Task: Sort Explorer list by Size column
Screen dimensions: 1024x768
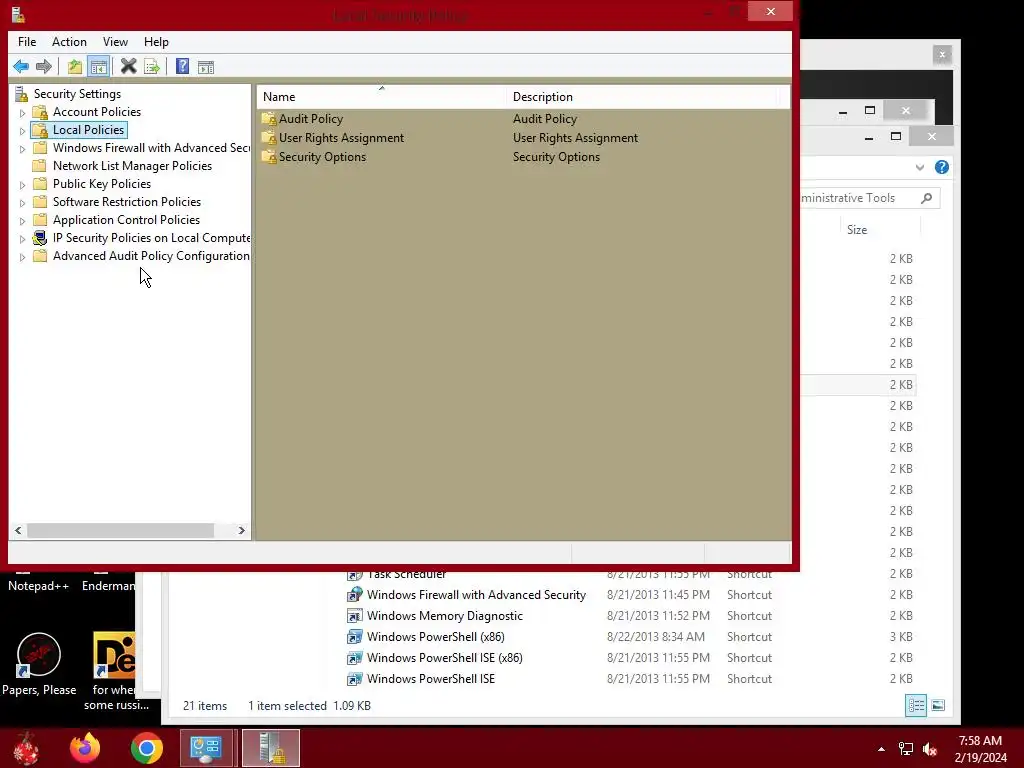Action: pos(857,230)
